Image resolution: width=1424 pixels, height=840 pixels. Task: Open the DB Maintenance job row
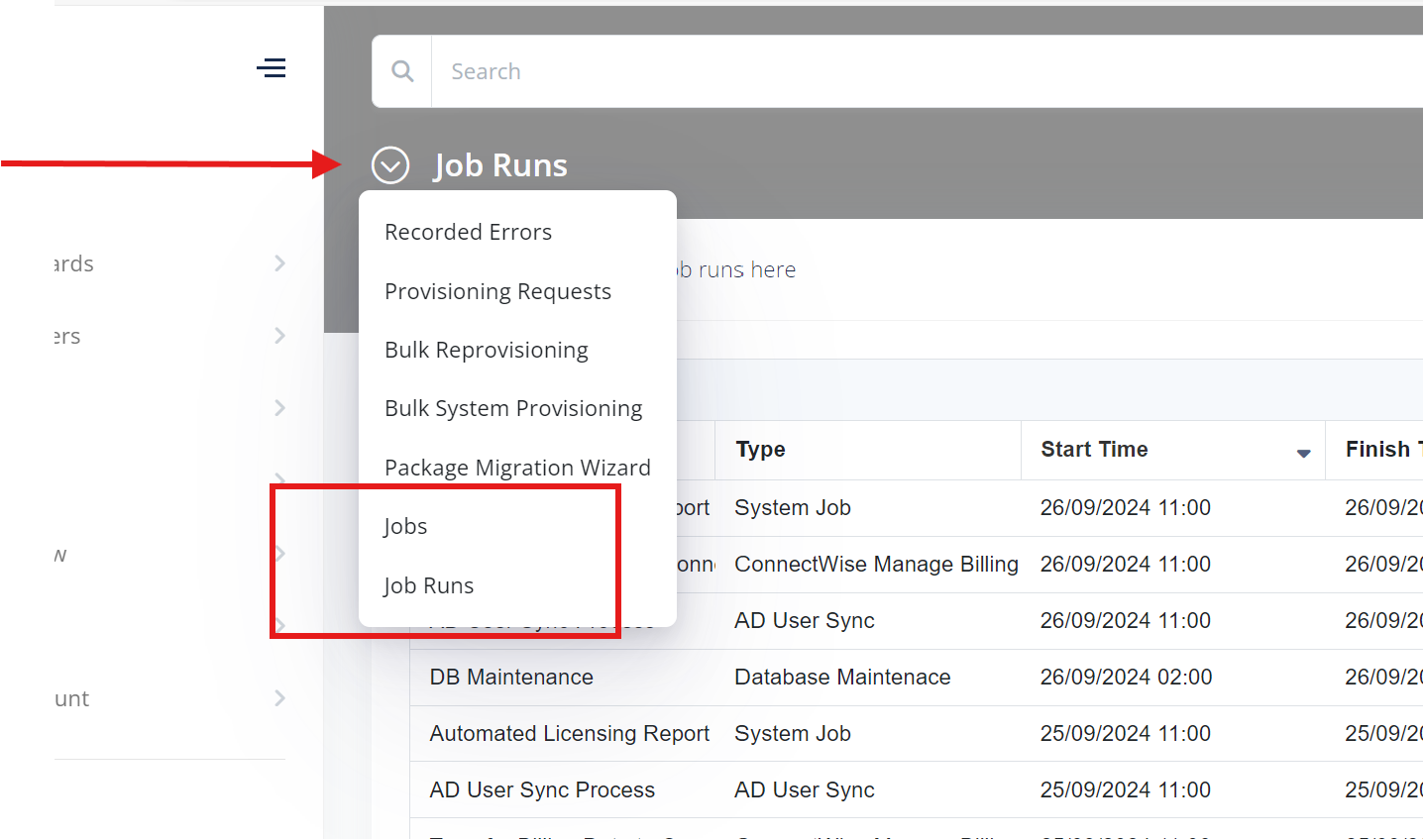(511, 677)
